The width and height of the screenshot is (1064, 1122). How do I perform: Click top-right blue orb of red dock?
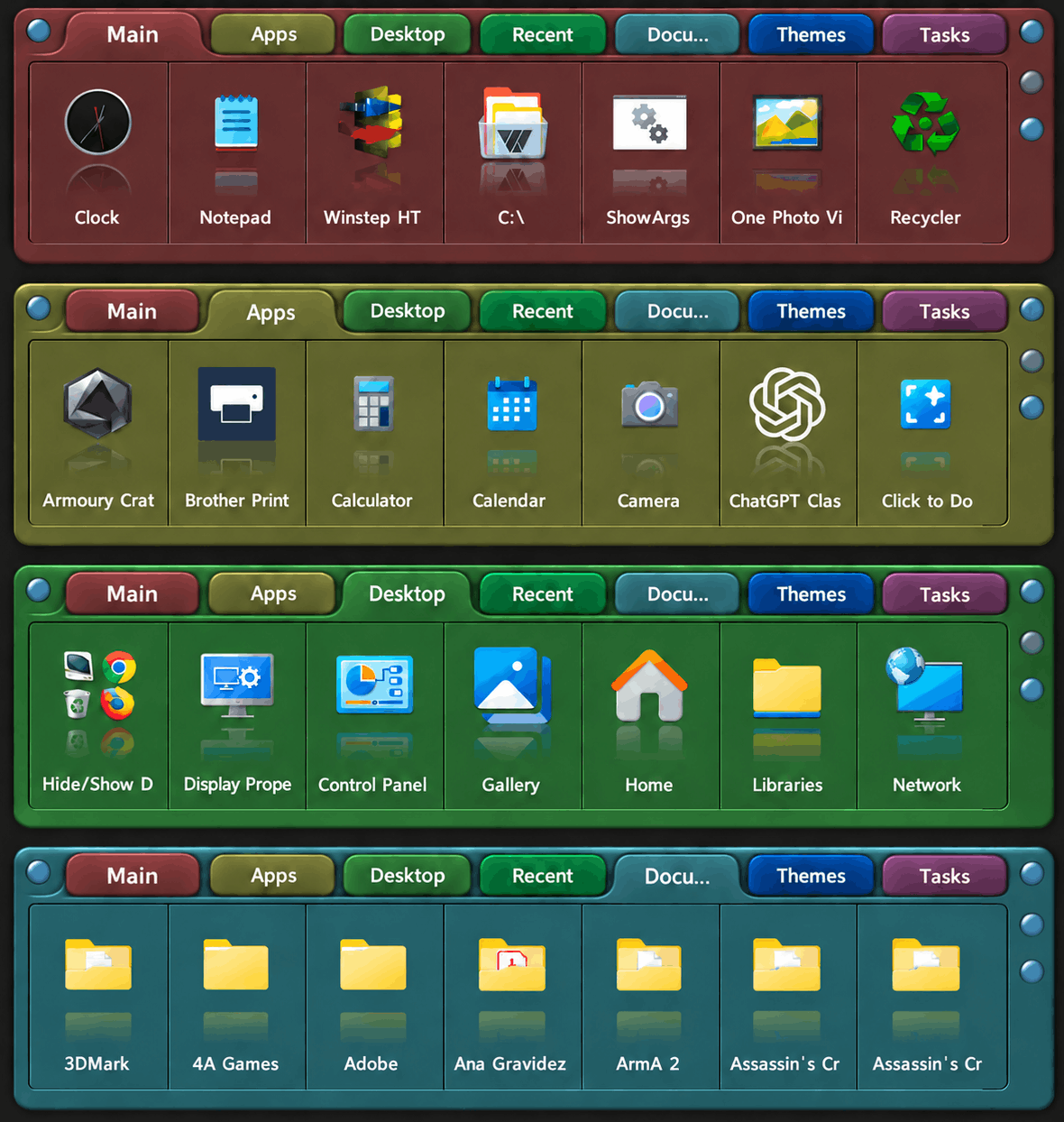[1032, 32]
